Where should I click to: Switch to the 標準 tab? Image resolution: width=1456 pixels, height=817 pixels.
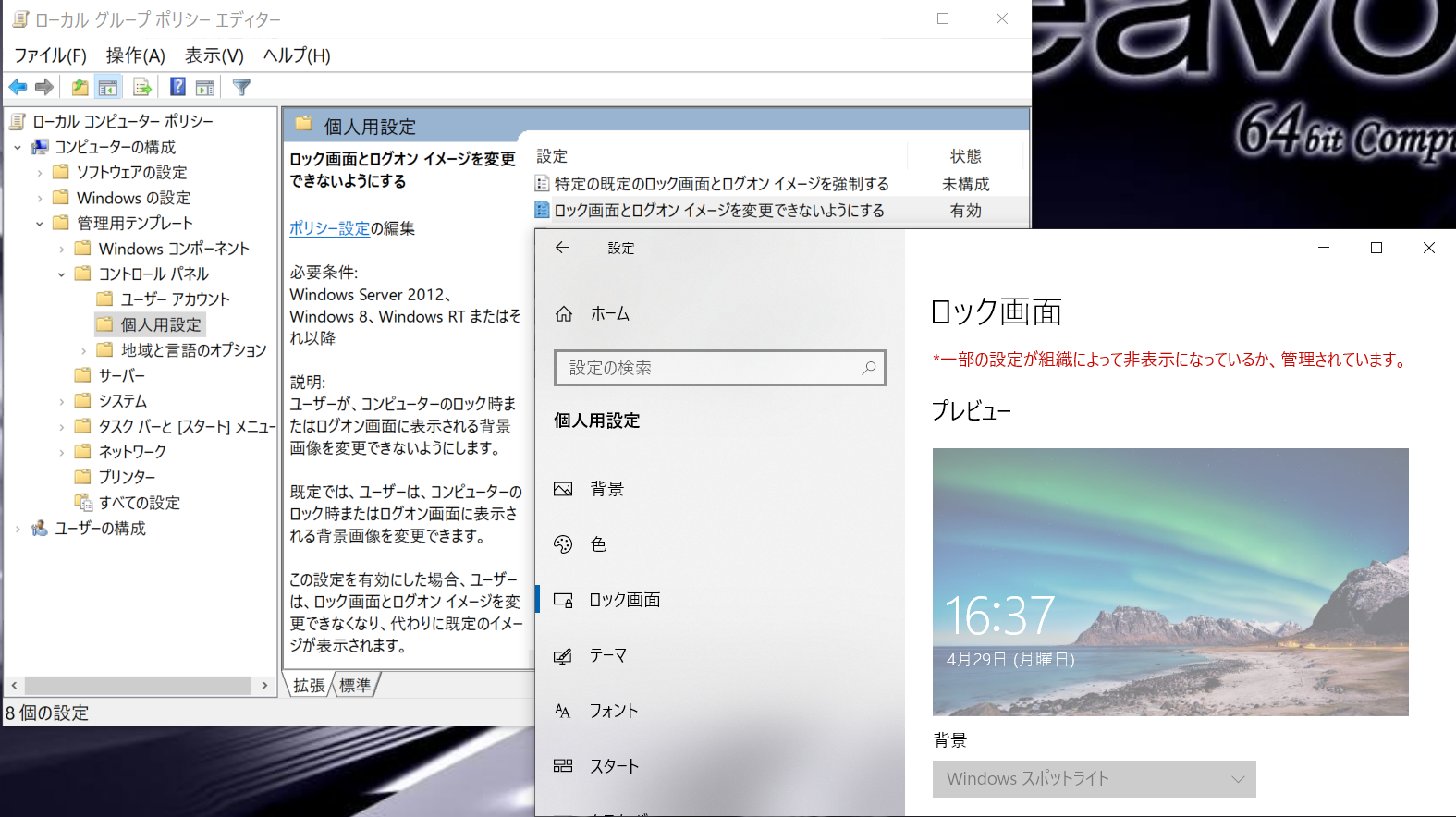355,685
